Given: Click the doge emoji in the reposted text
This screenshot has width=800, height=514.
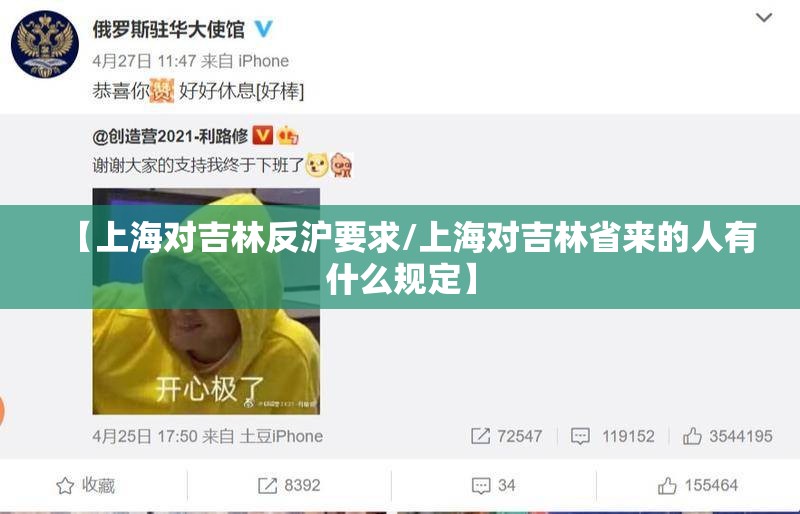Looking at the screenshot, I should [316, 165].
